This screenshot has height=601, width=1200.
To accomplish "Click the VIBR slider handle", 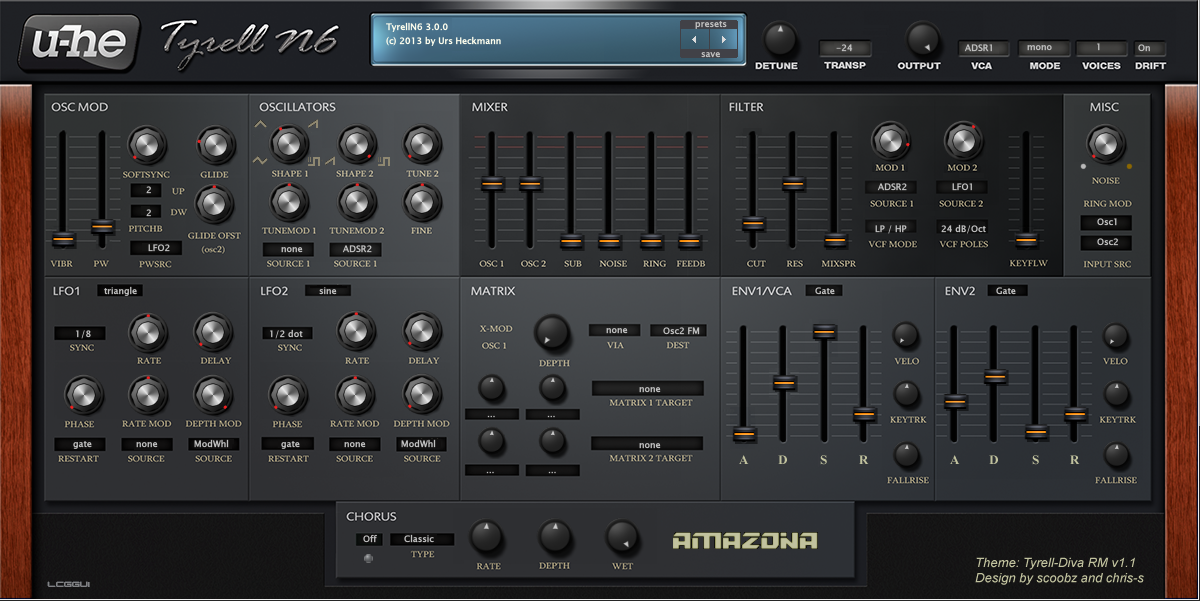I will (62, 239).
